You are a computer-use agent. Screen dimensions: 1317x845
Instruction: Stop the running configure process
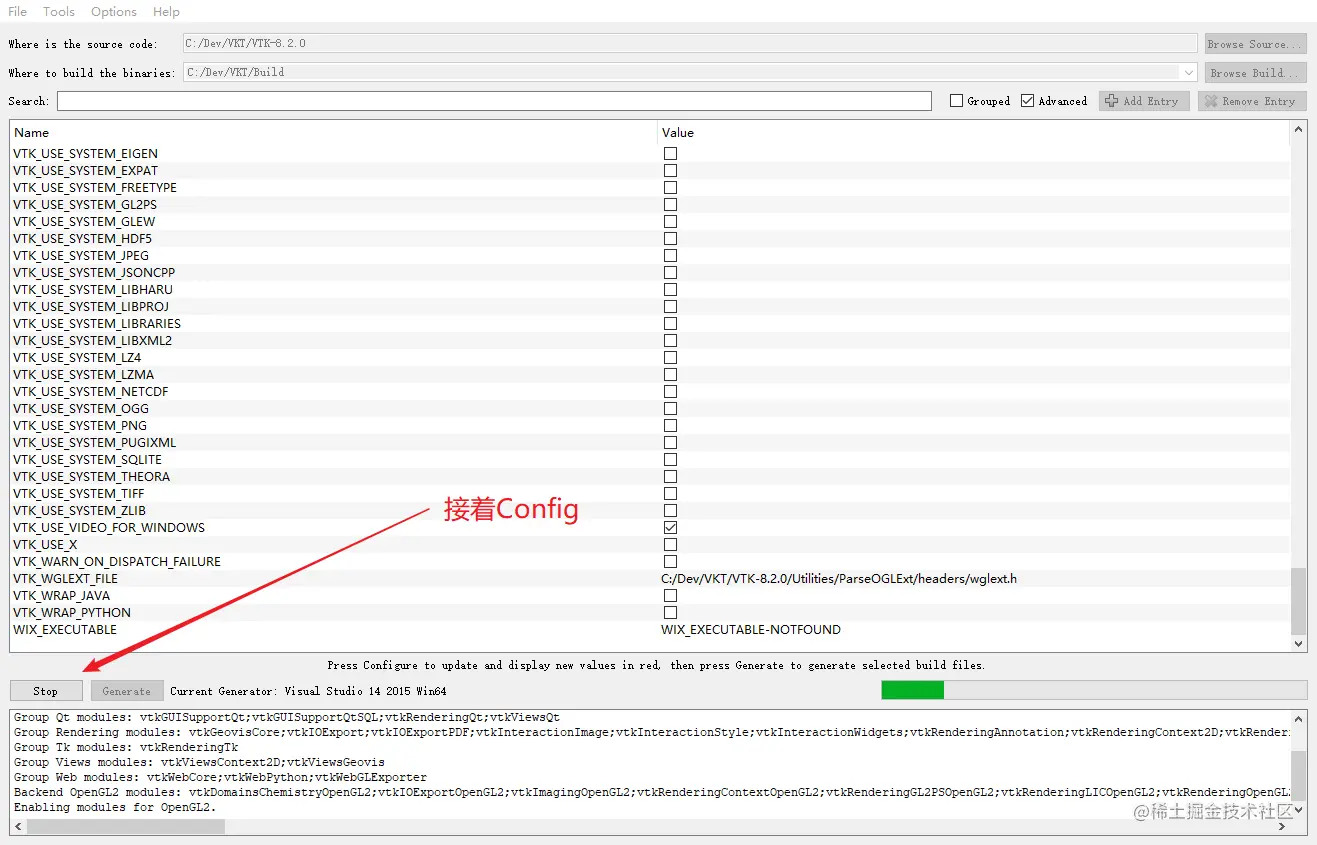[x=46, y=691]
